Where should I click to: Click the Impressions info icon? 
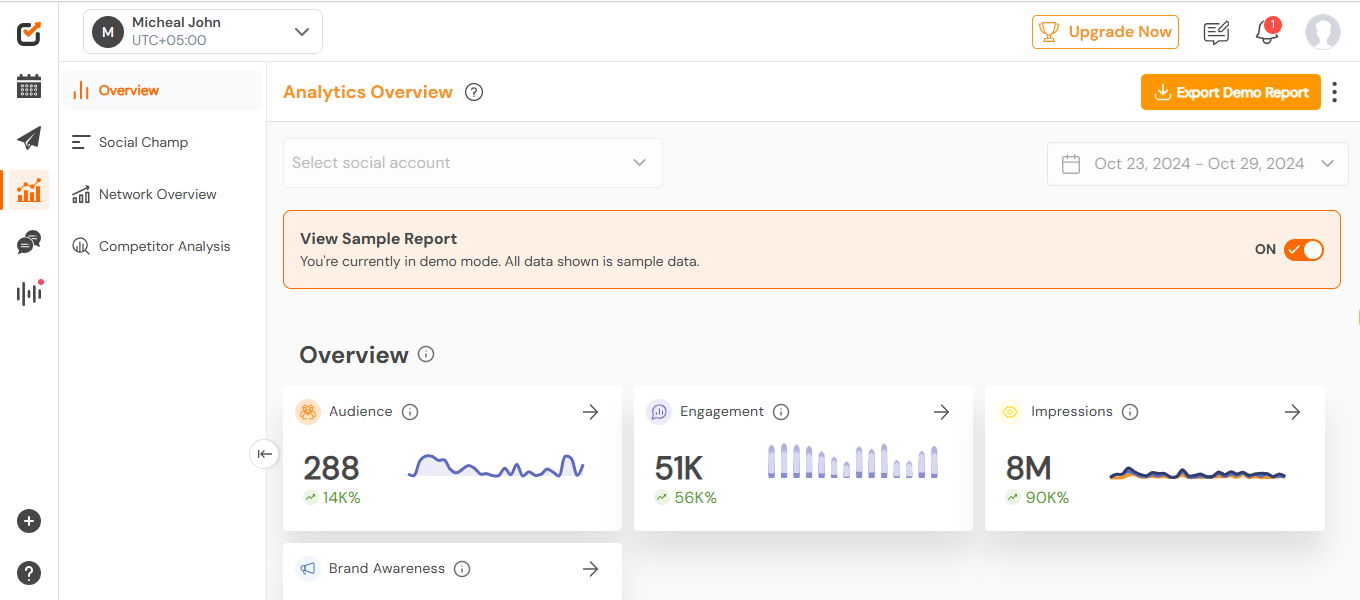[x=1130, y=412]
